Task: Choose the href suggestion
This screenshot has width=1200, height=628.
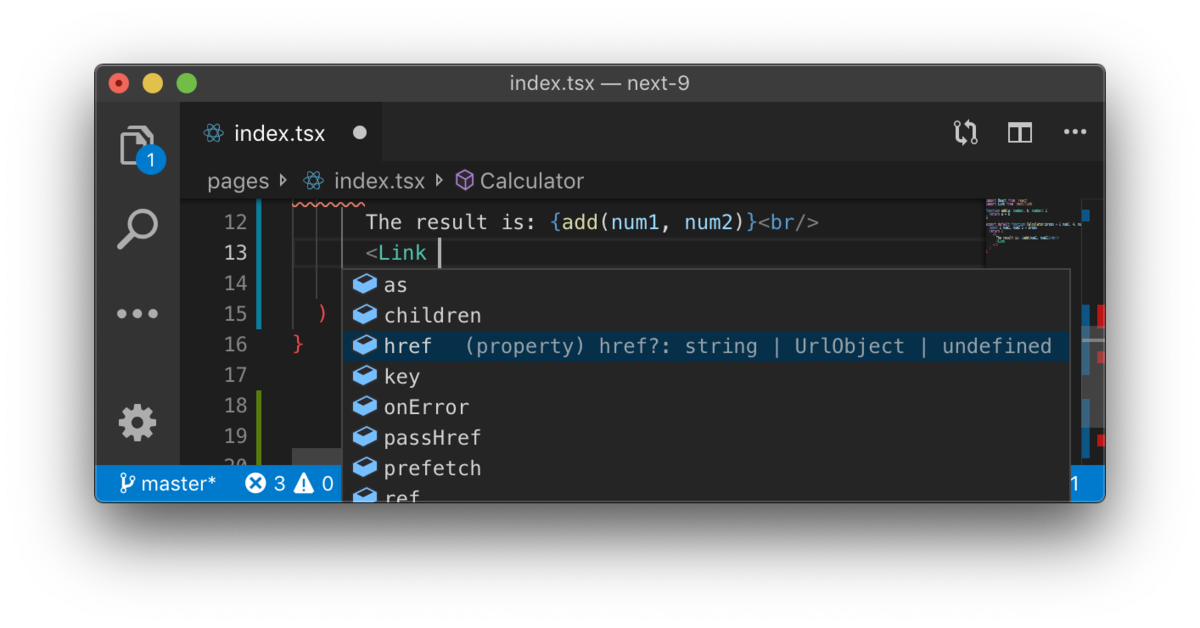Action: pyautogui.click(x=706, y=346)
